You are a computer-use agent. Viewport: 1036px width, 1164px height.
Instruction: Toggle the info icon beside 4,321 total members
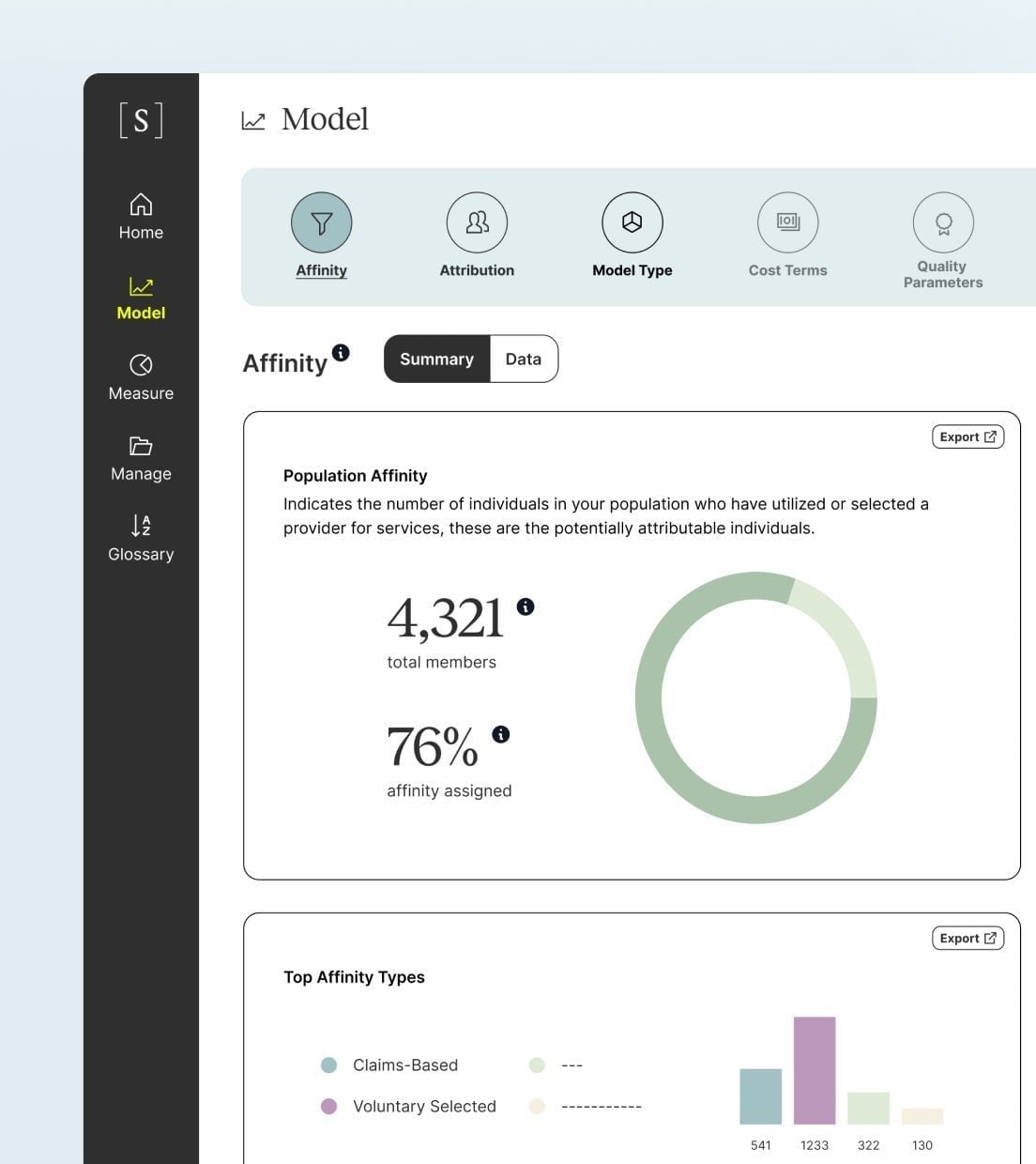[526, 607]
